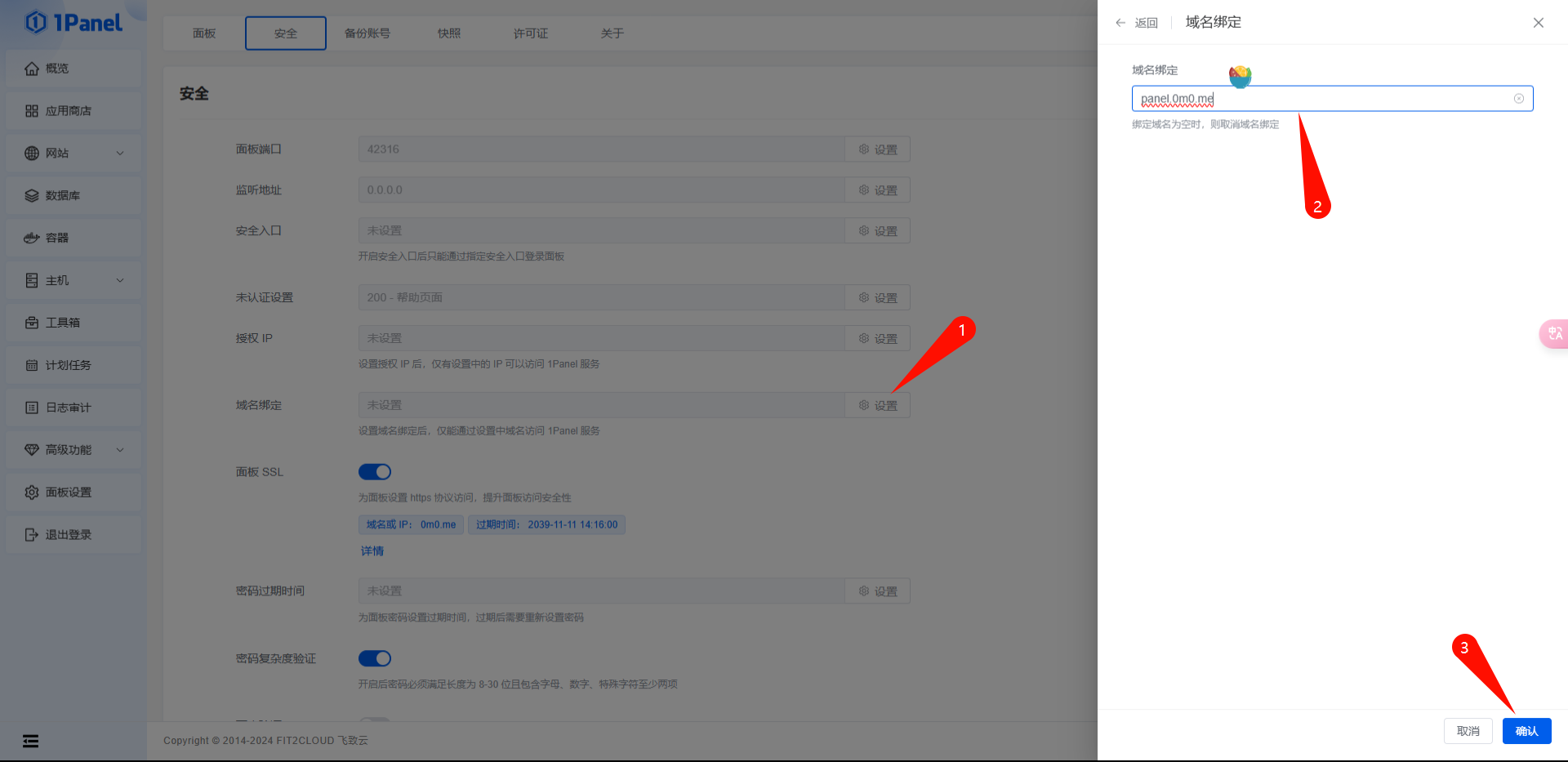1568x762 pixels.
Task: Click the 域名绑定 text input field
Action: pyautogui.click(x=1323, y=99)
